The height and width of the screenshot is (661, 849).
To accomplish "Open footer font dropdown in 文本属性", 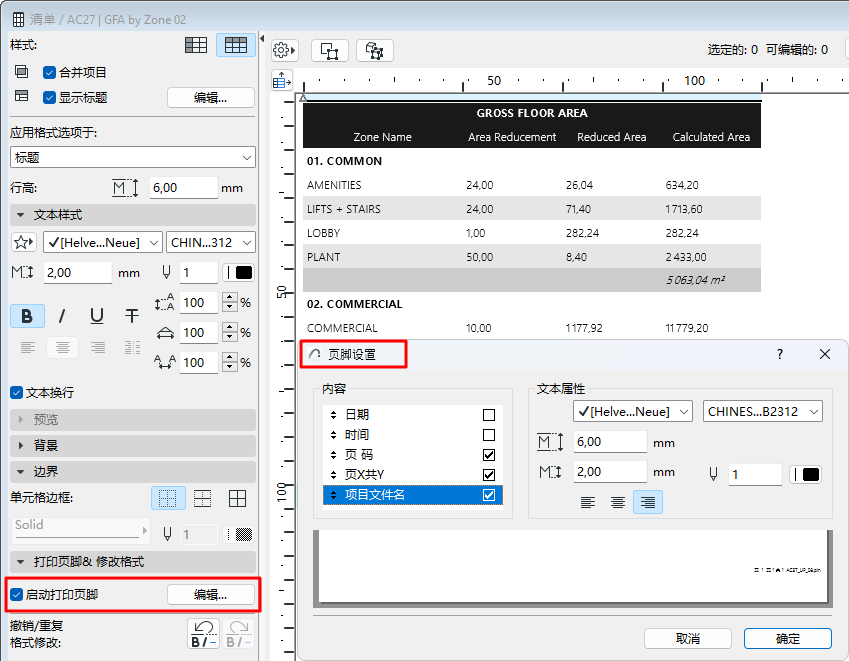I will click(633, 411).
